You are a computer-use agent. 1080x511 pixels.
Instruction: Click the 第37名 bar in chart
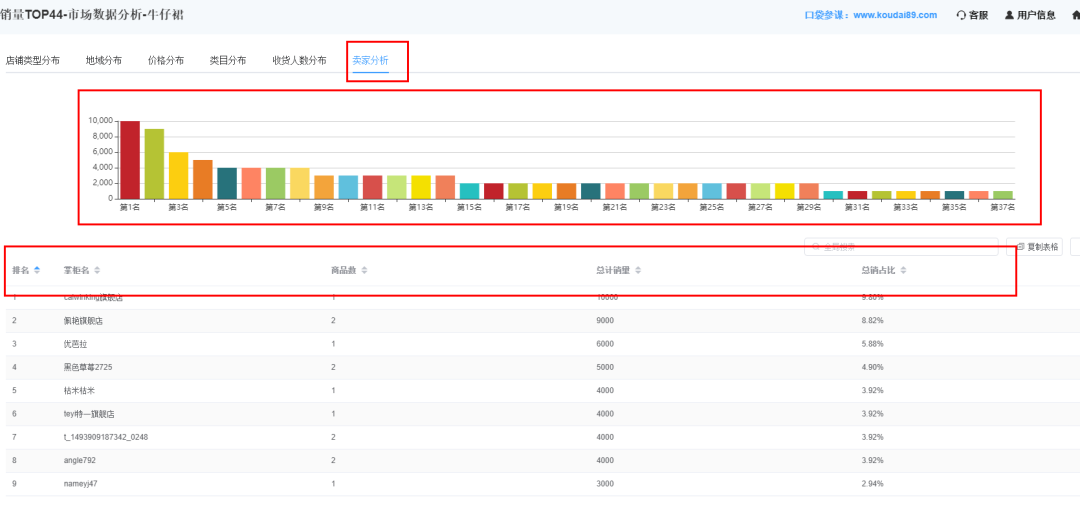[x=1003, y=195]
